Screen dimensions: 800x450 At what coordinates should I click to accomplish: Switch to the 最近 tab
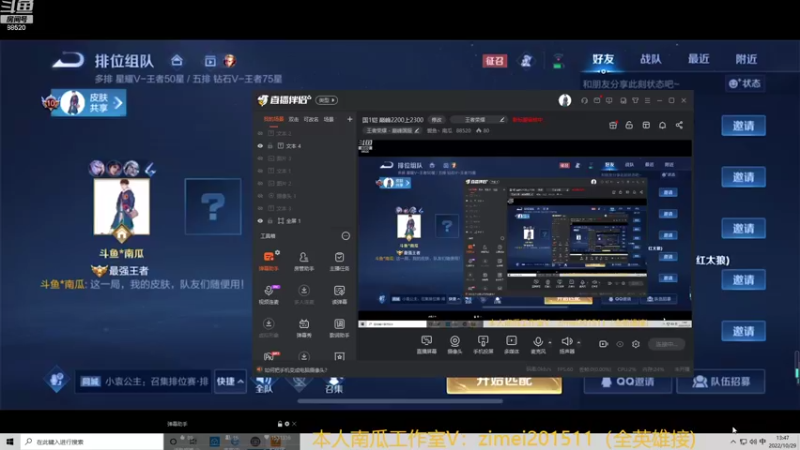coord(698,59)
